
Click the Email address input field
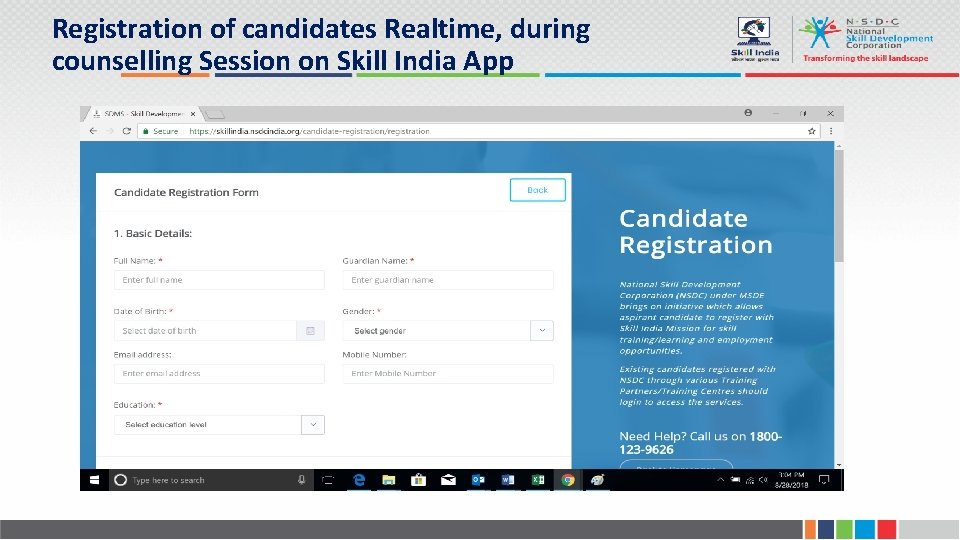pyautogui.click(x=219, y=373)
